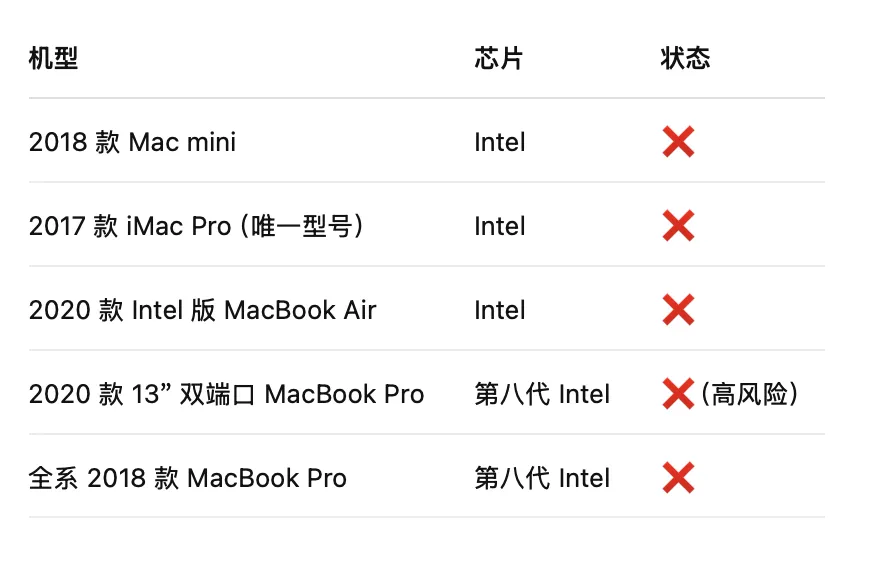Click the red X beside 高风险 label
This screenshot has height=566, width=878.
[678, 394]
